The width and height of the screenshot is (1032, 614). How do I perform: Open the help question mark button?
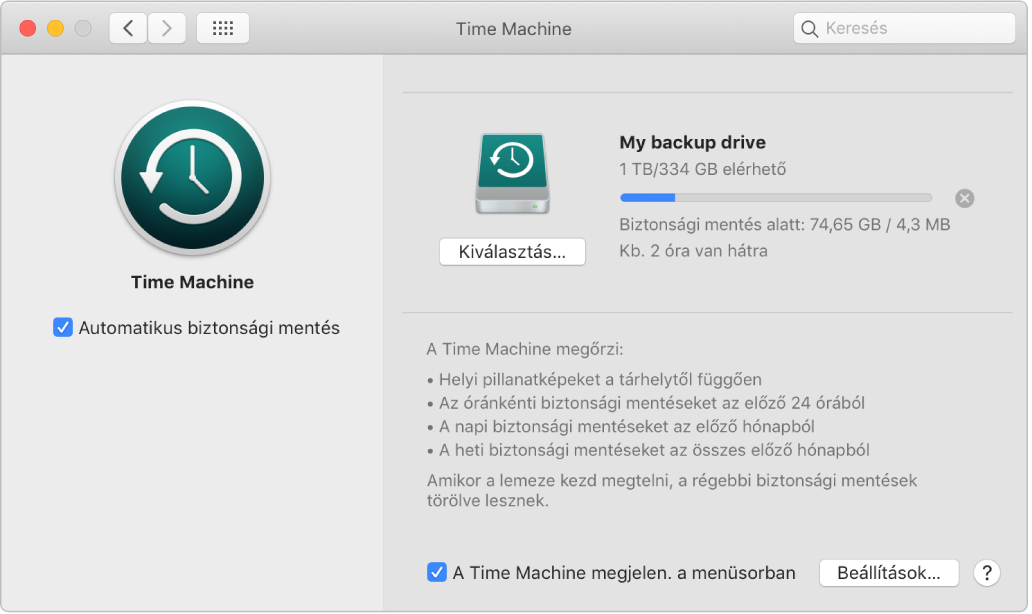986,573
